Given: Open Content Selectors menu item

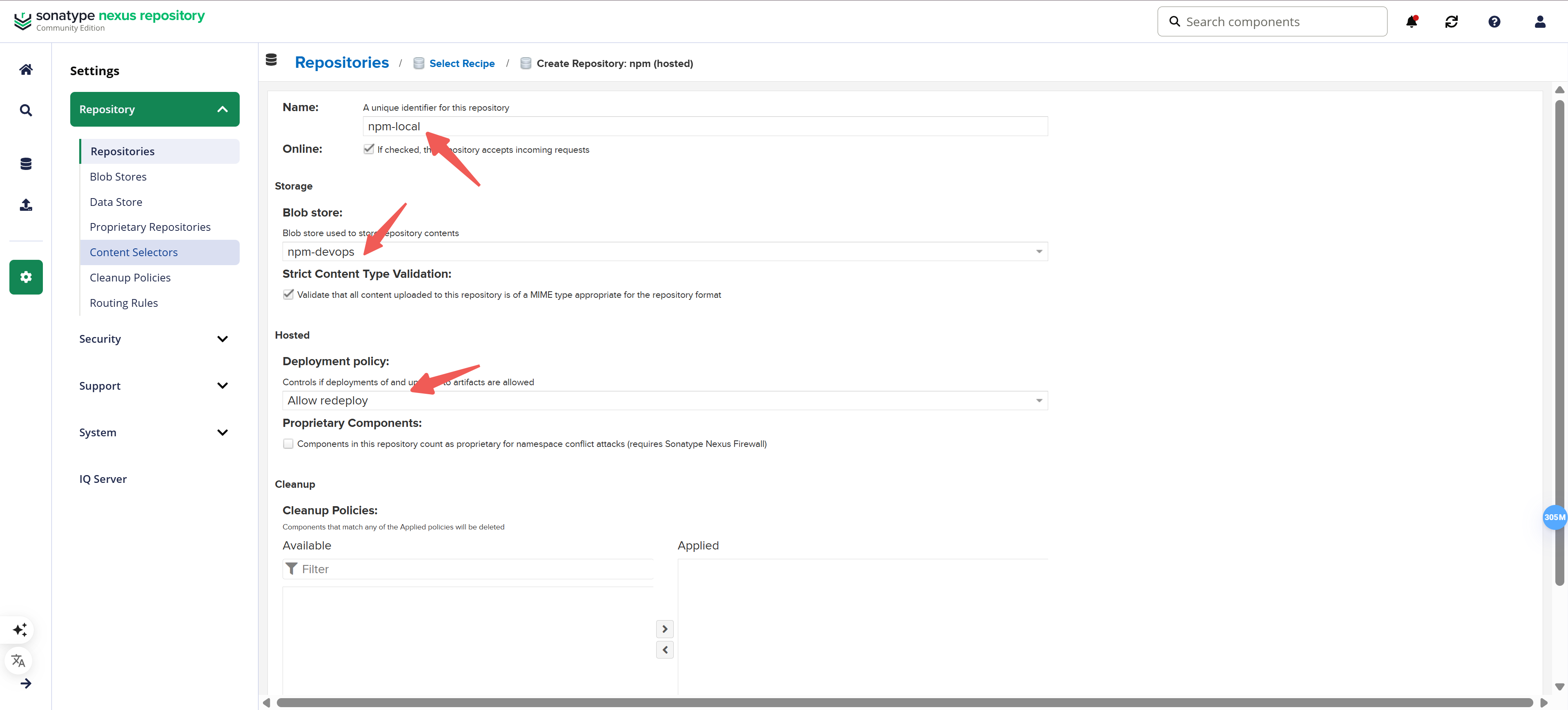Looking at the screenshot, I should 160,252.
